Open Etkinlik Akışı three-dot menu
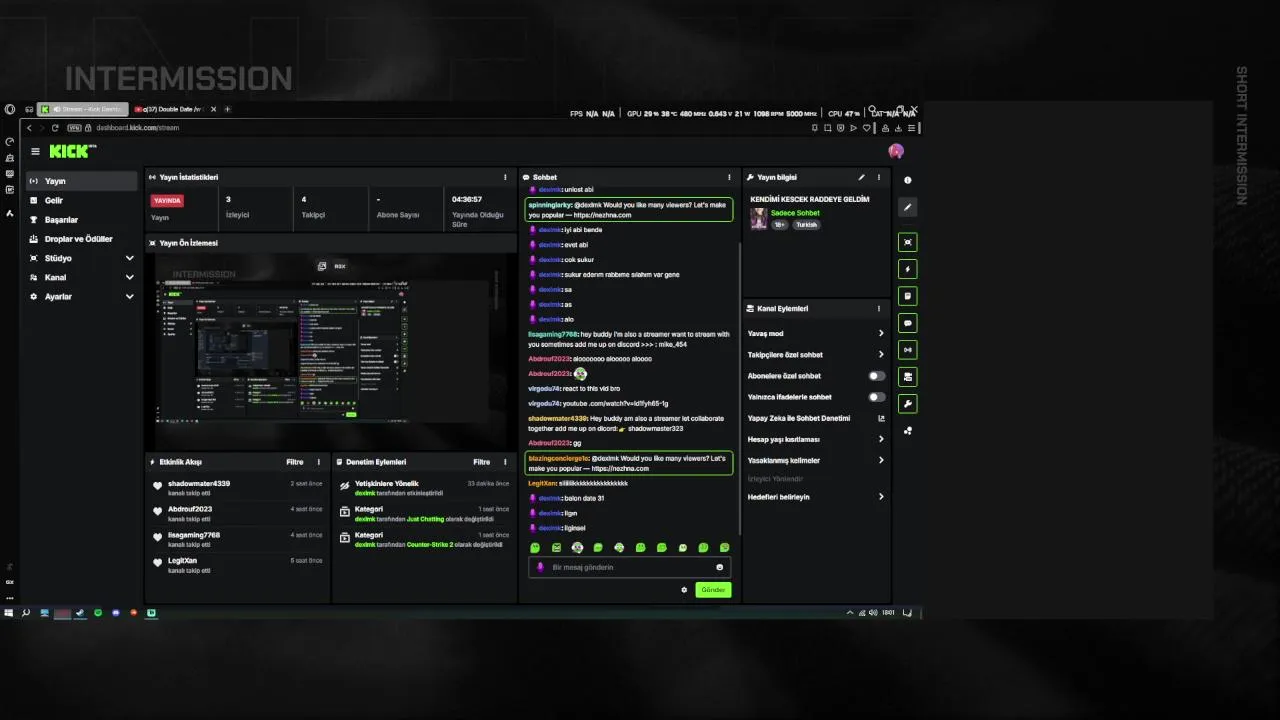This screenshot has height=720, width=1280. coord(319,462)
